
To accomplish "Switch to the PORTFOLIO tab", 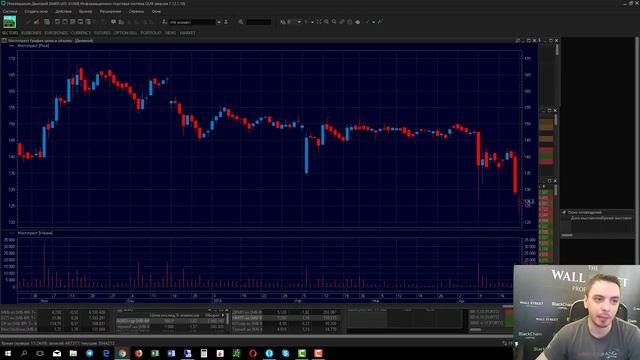I will point(151,33).
